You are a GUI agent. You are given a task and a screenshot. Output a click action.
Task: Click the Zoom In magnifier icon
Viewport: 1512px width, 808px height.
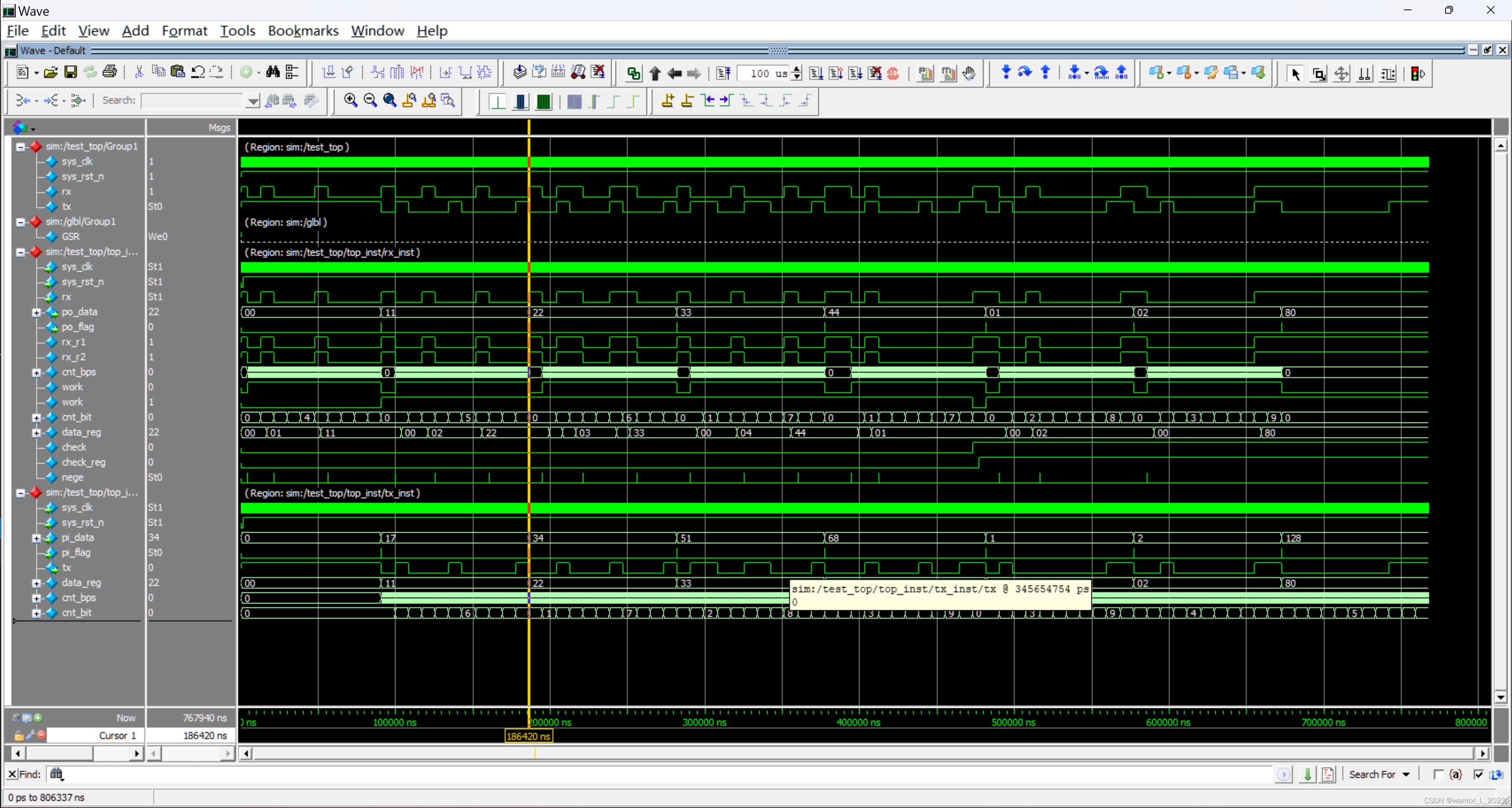click(350, 100)
